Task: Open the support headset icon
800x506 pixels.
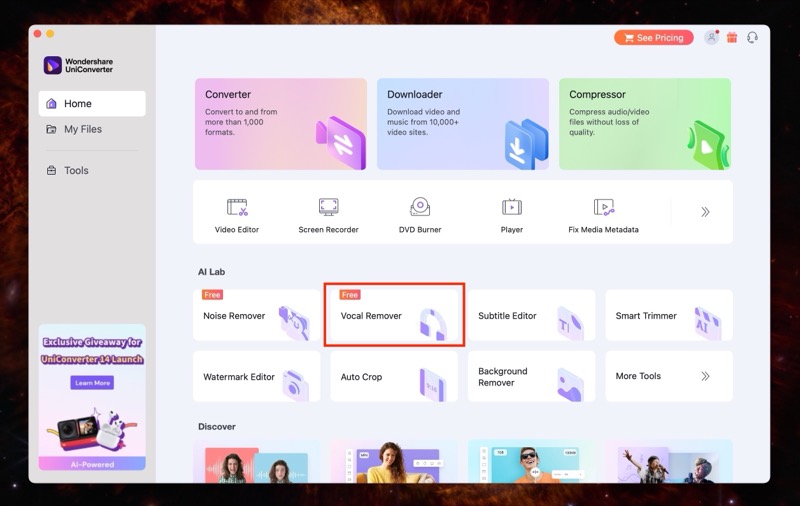Action: 752,37
